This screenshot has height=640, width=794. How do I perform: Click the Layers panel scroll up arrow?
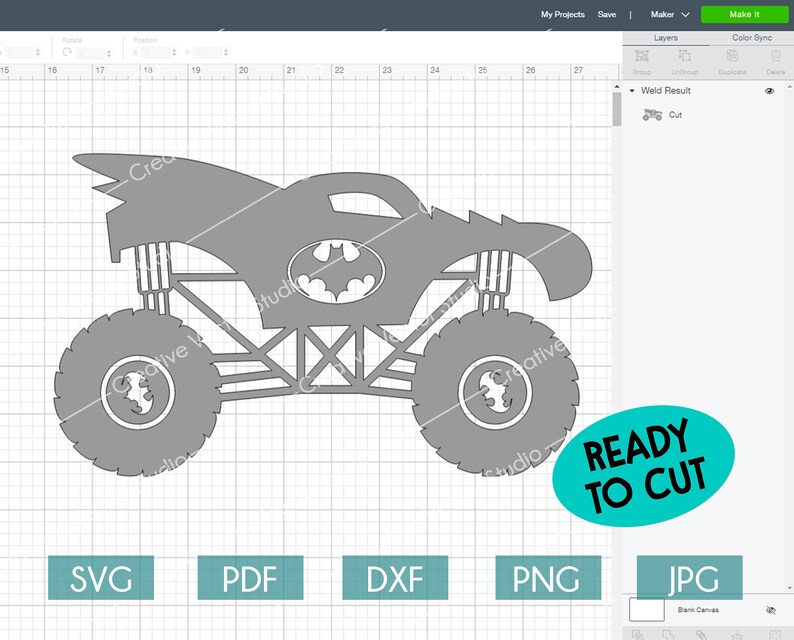pyautogui.click(x=790, y=87)
